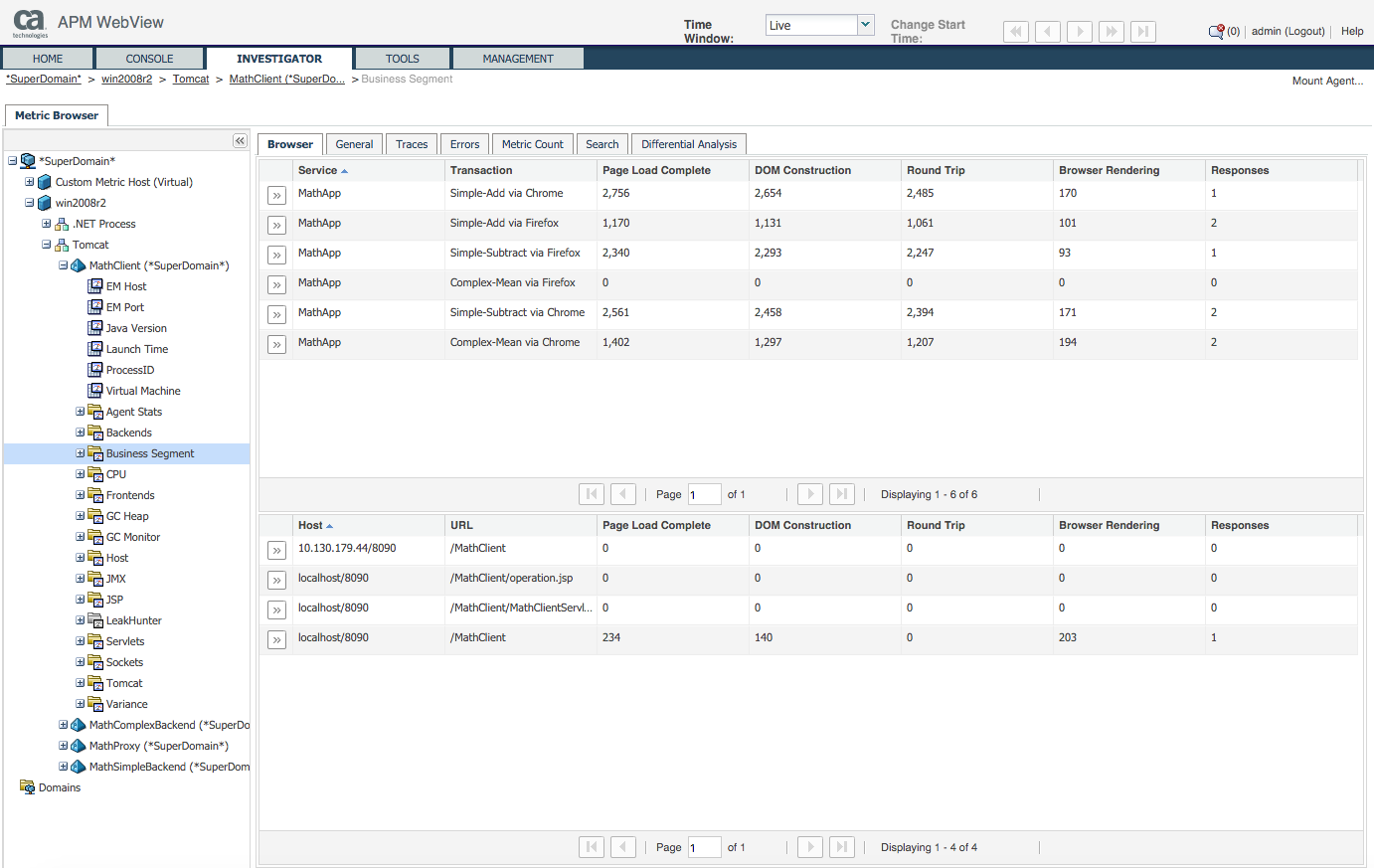This screenshot has width=1374, height=868.
Task: Open the Help link
Action: (1352, 31)
